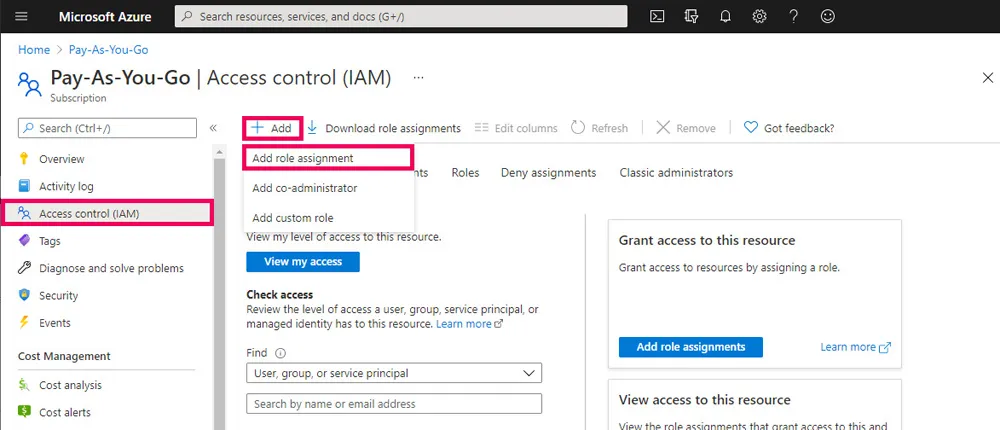Viewport: 1000px width, 430px height.
Task: Click the View my access button
Action: click(x=303, y=262)
